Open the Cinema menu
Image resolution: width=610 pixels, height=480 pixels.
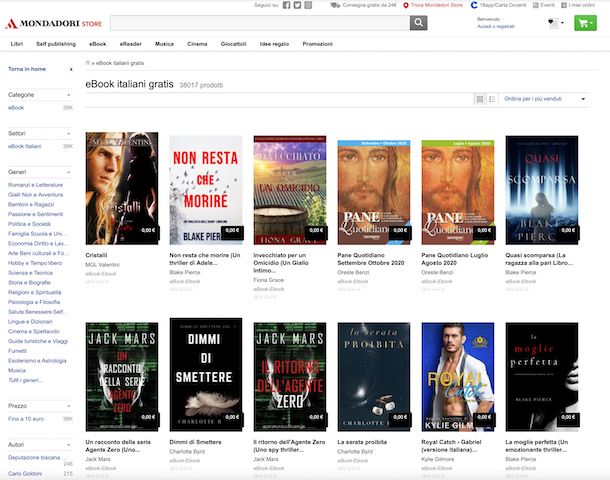coord(197,44)
